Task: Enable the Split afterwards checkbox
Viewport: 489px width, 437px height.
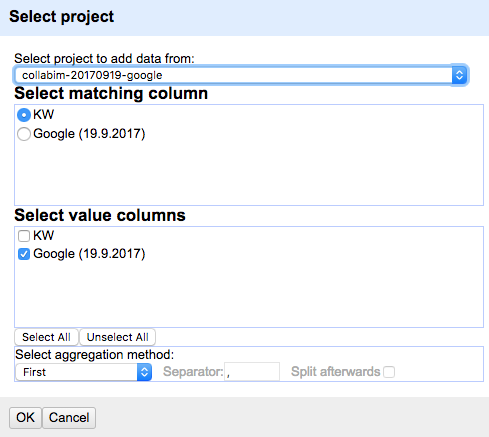Action: [x=389, y=372]
